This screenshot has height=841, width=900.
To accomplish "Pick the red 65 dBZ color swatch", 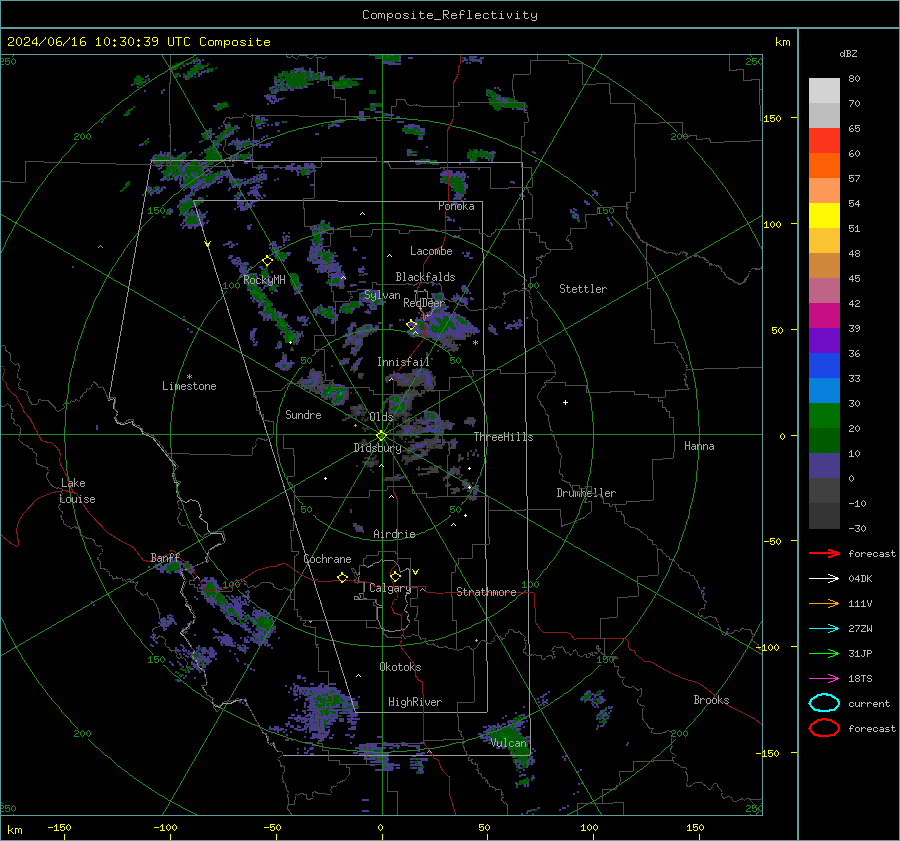I will click(x=824, y=141).
